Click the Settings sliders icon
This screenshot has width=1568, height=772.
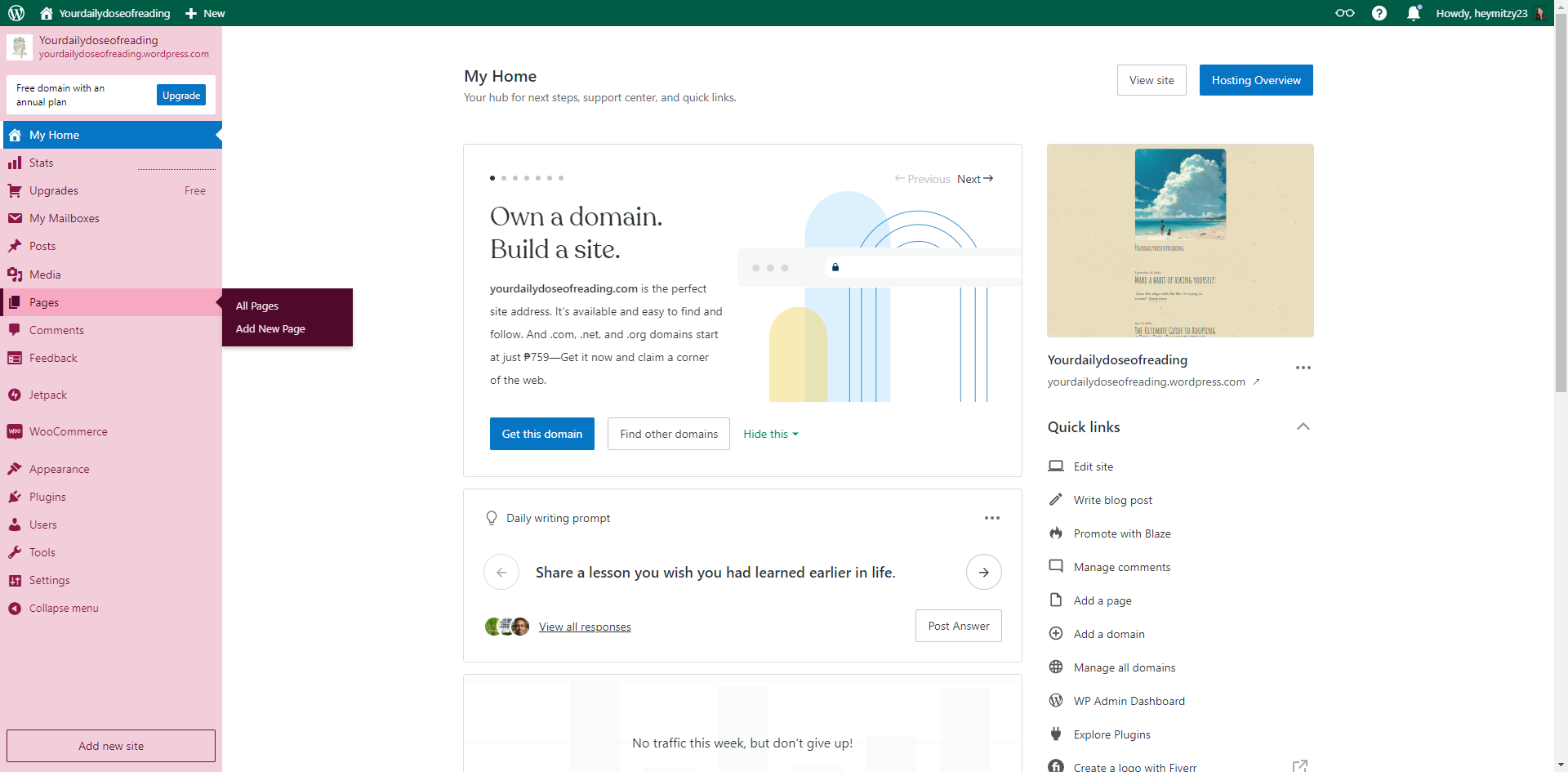[x=15, y=580]
